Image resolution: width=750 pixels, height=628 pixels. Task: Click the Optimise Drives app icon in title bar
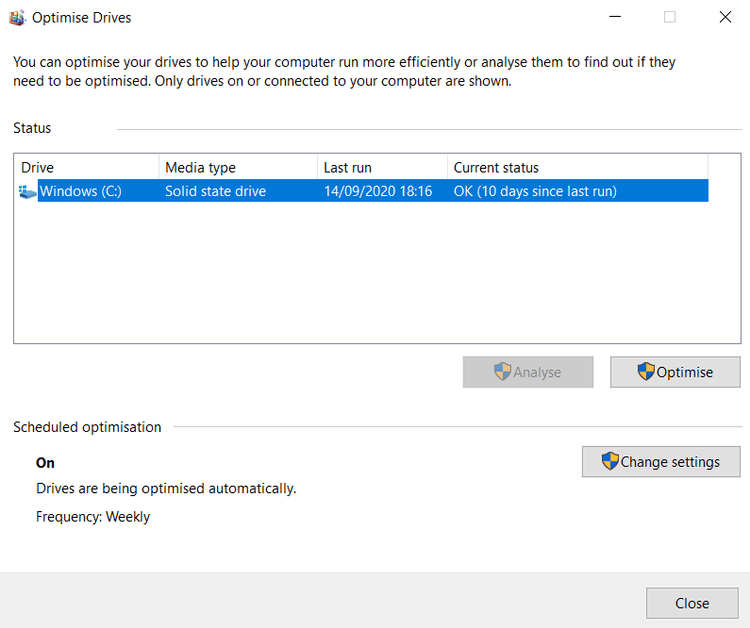[x=17, y=18]
